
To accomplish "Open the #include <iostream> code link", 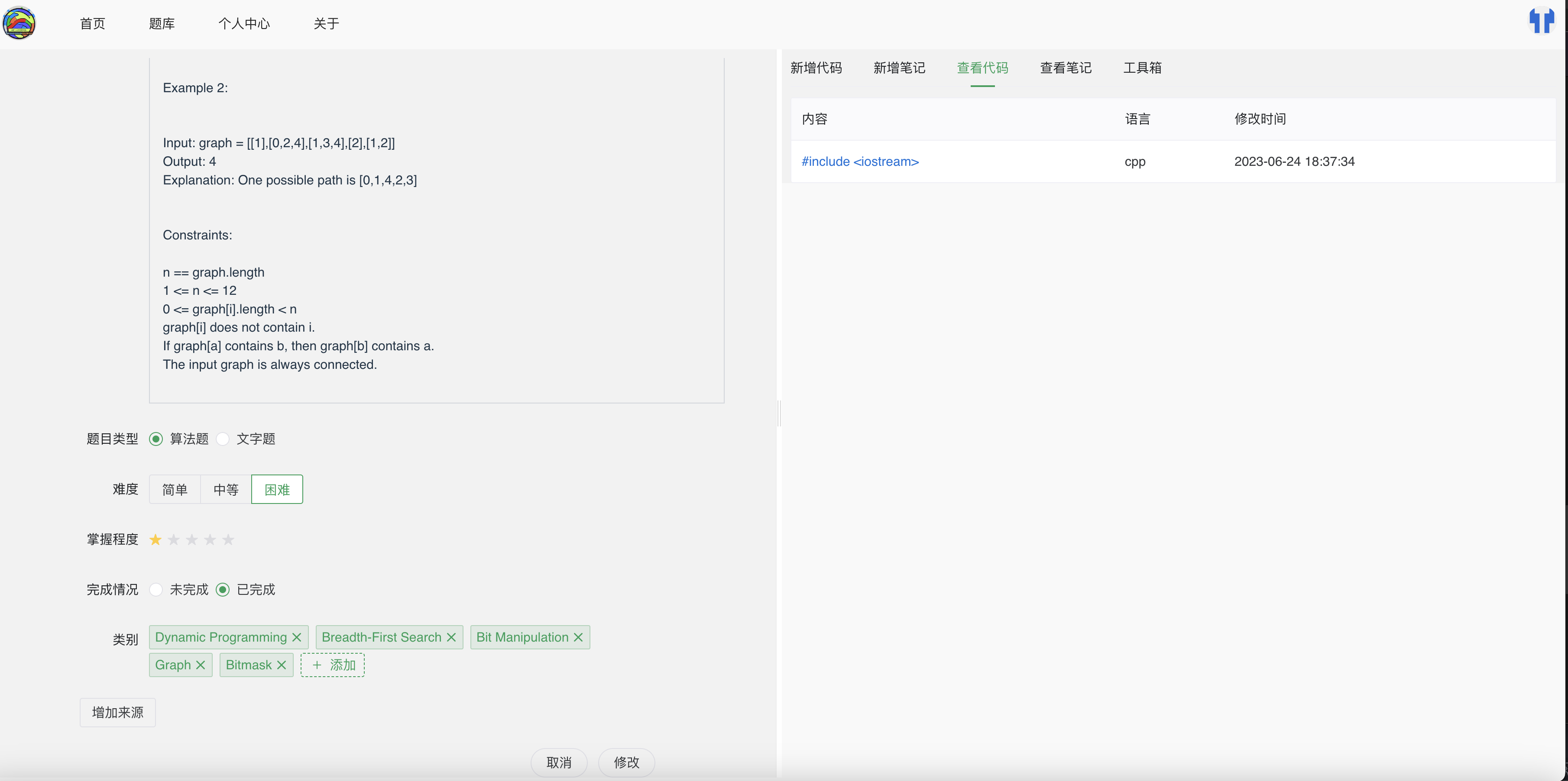I will (859, 162).
